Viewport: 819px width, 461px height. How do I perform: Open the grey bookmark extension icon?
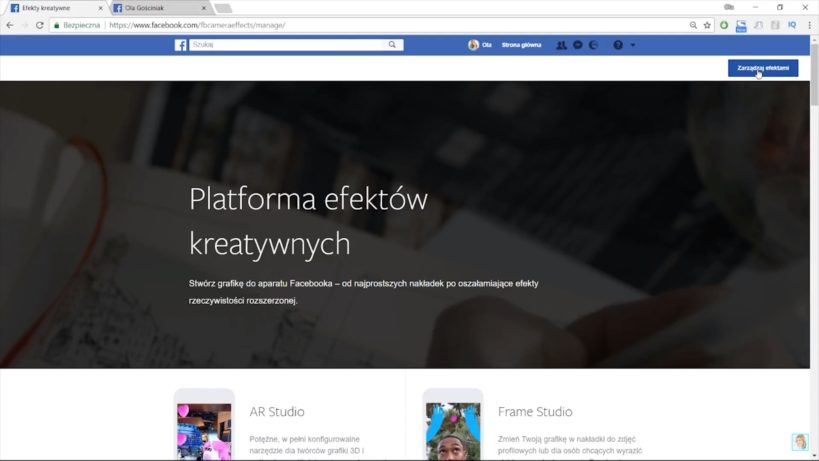tap(776, 25)
